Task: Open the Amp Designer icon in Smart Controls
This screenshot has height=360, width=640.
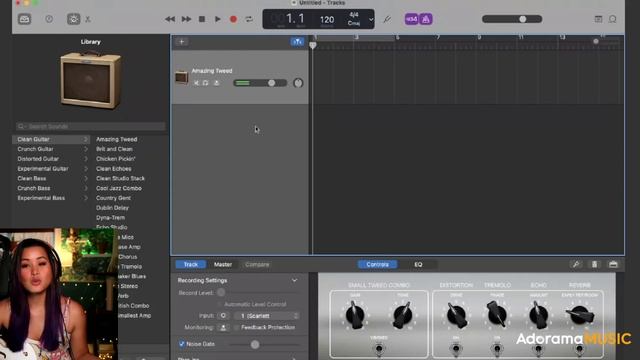Action: (594, 264)
